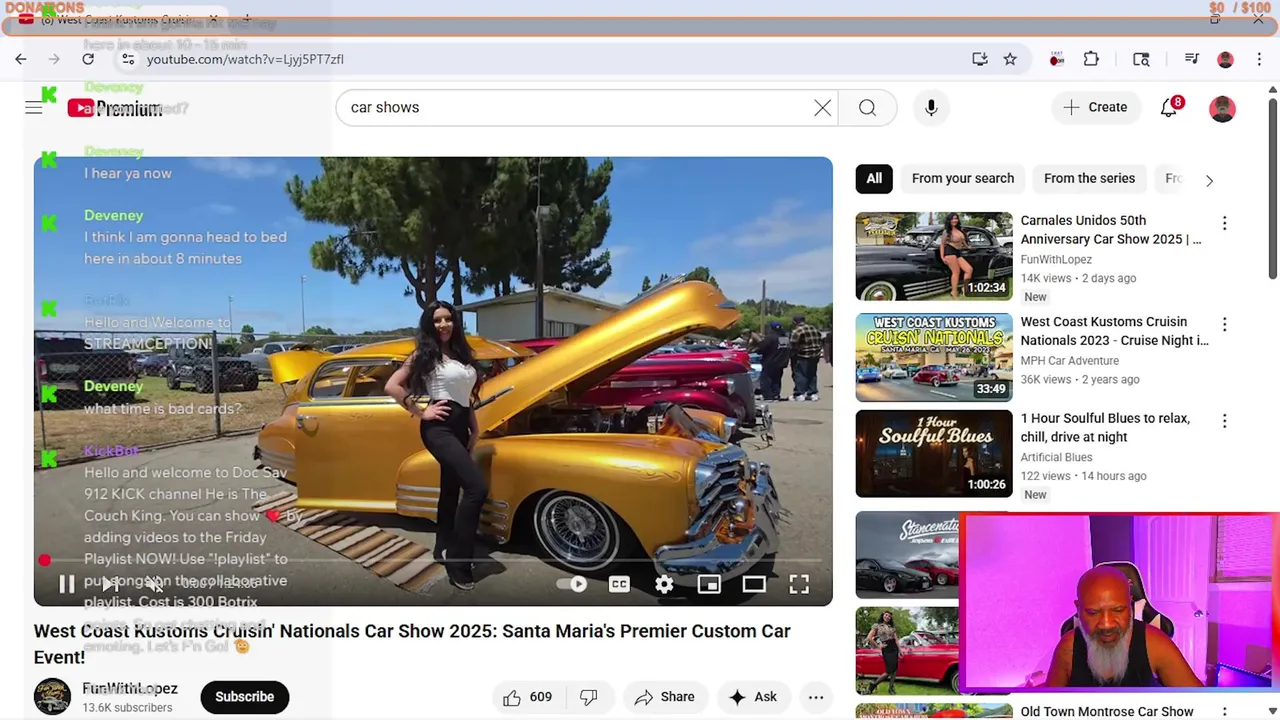Viewport: 1280px width, 720px height.
Task: Open site information icon in address bar
Action: point(128,59)
